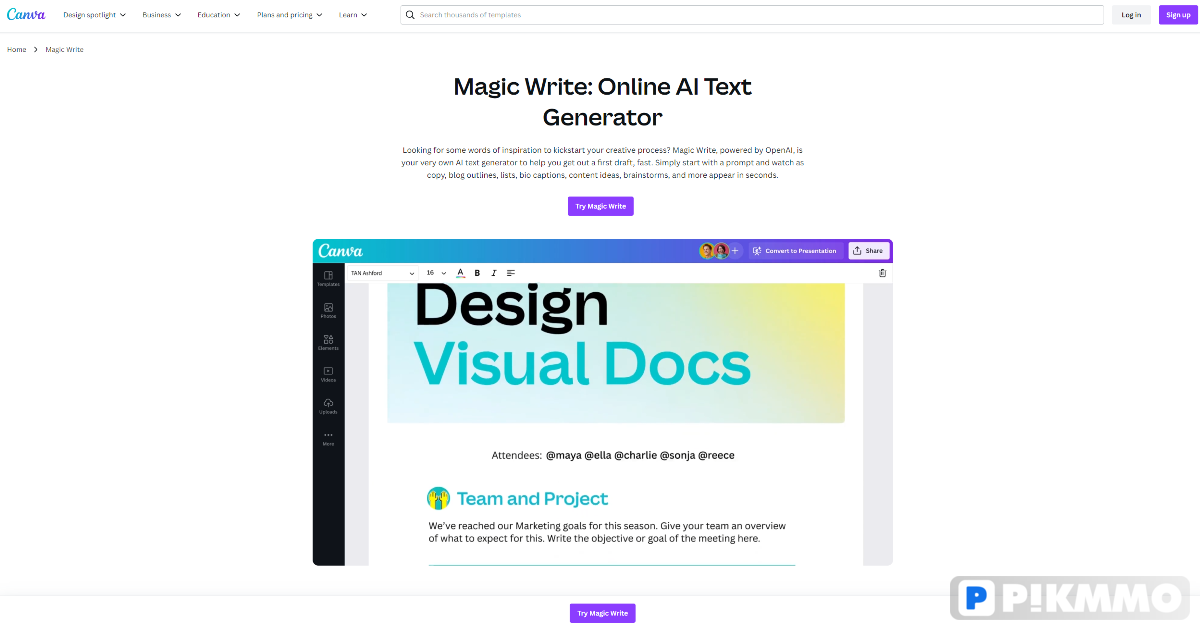
Task: Click Magic Write breadcrumb link
Action: (x=64, y=49)
